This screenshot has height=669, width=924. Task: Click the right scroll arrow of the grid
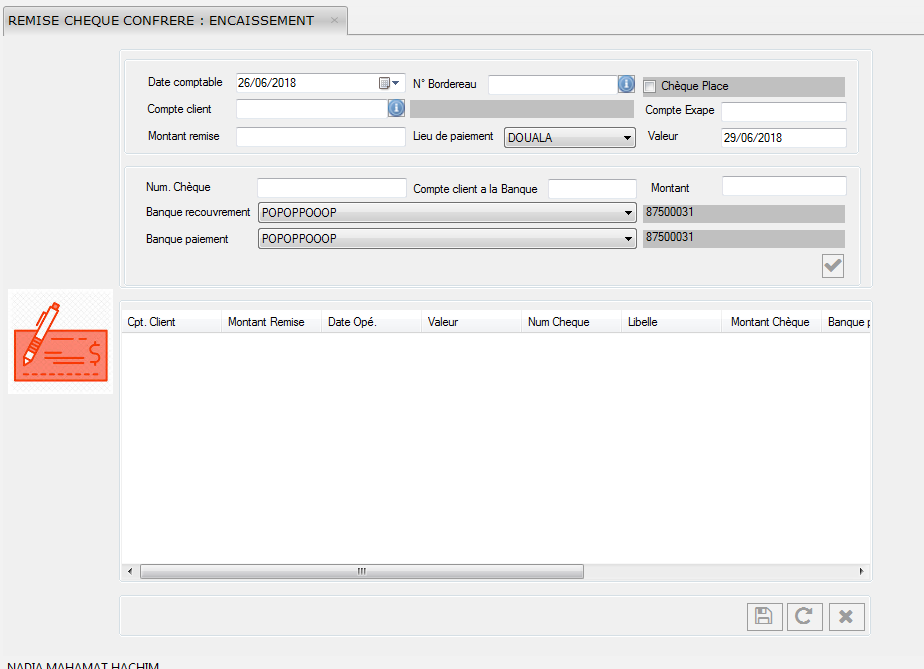coord(862,571)
